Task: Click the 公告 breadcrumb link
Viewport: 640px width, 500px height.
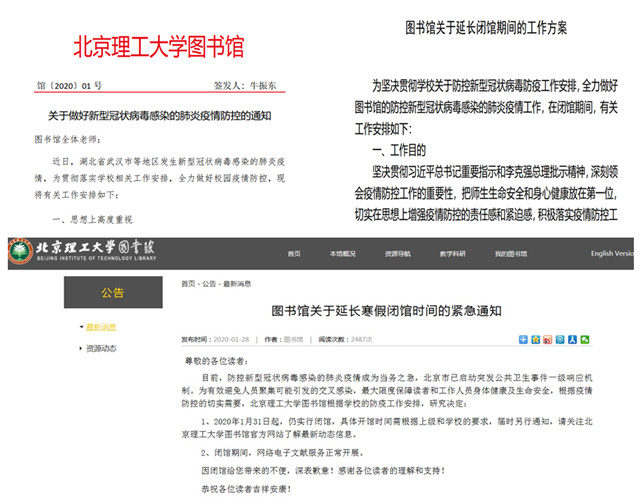Action: [x=208, y=284]
